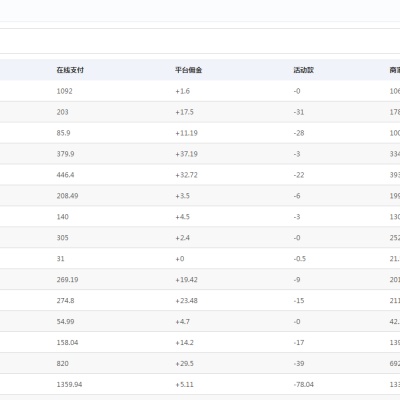Image resolution: width=400 pixels, height=400 pixels.
Task: Select the +0 commission cell
Action: tap(180, 259)
